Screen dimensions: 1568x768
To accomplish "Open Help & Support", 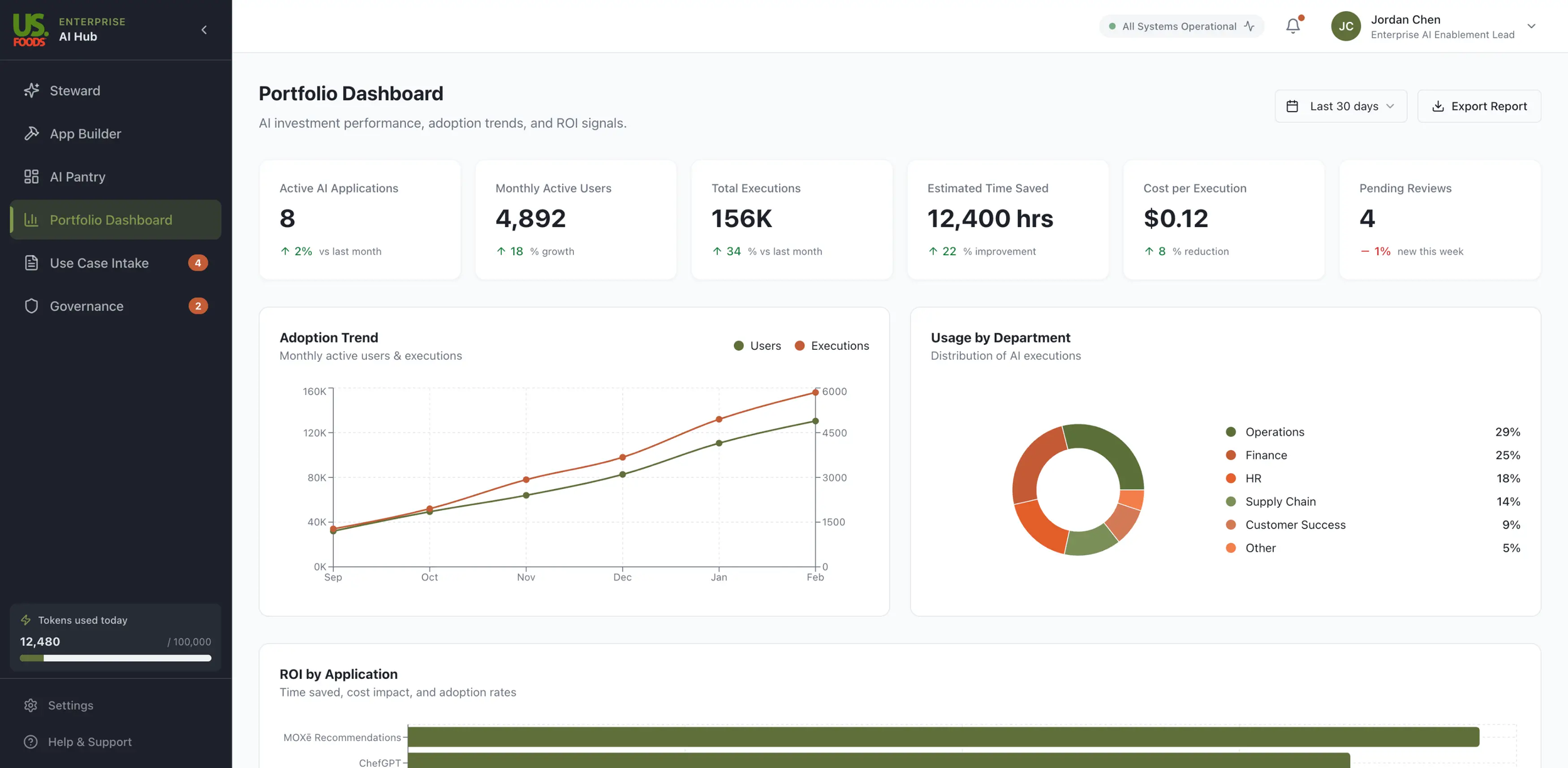I will coord(89,742).
